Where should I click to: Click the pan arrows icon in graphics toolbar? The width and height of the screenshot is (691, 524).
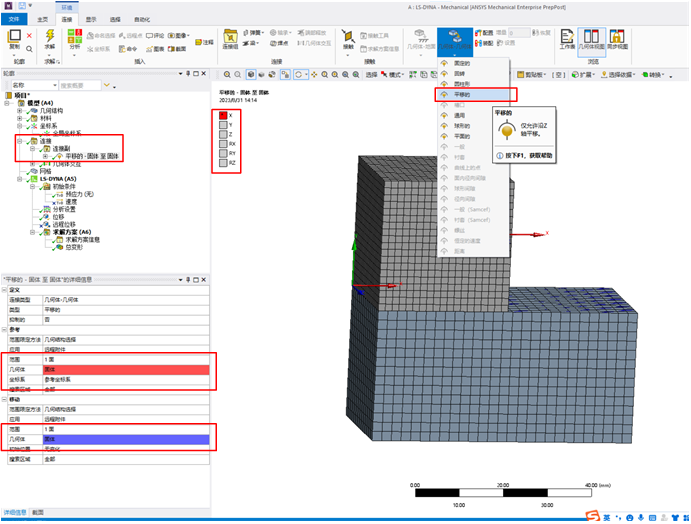point(314,74)
